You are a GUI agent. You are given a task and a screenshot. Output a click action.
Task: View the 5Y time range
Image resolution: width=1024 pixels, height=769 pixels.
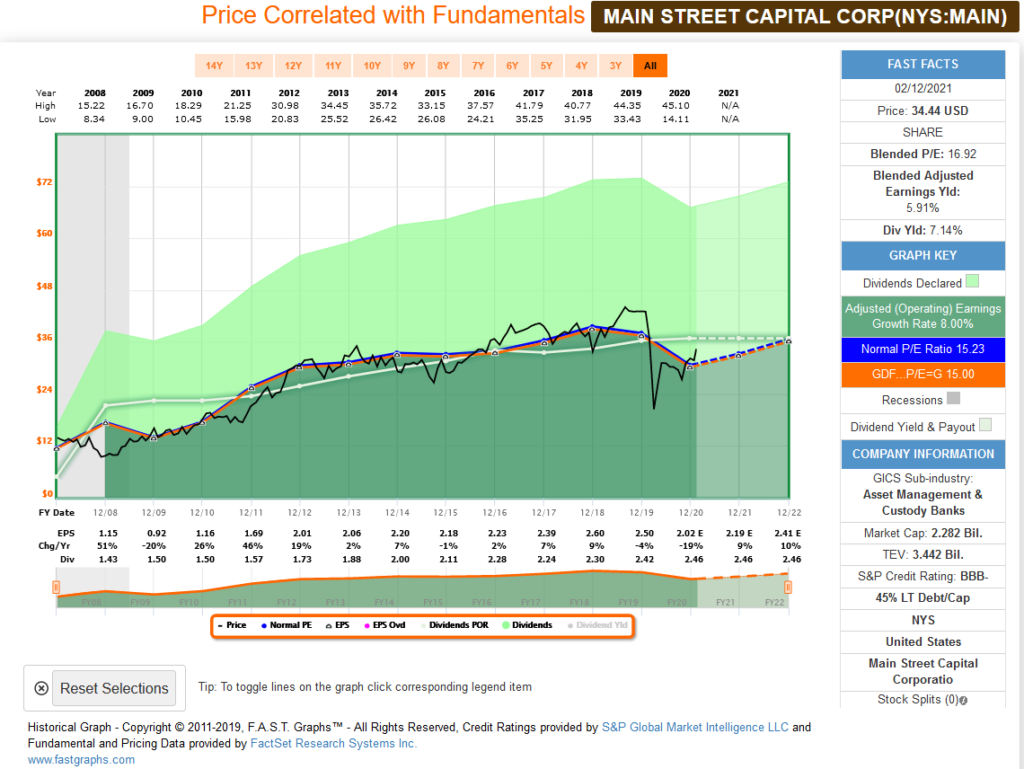click(x=547, y=65)
